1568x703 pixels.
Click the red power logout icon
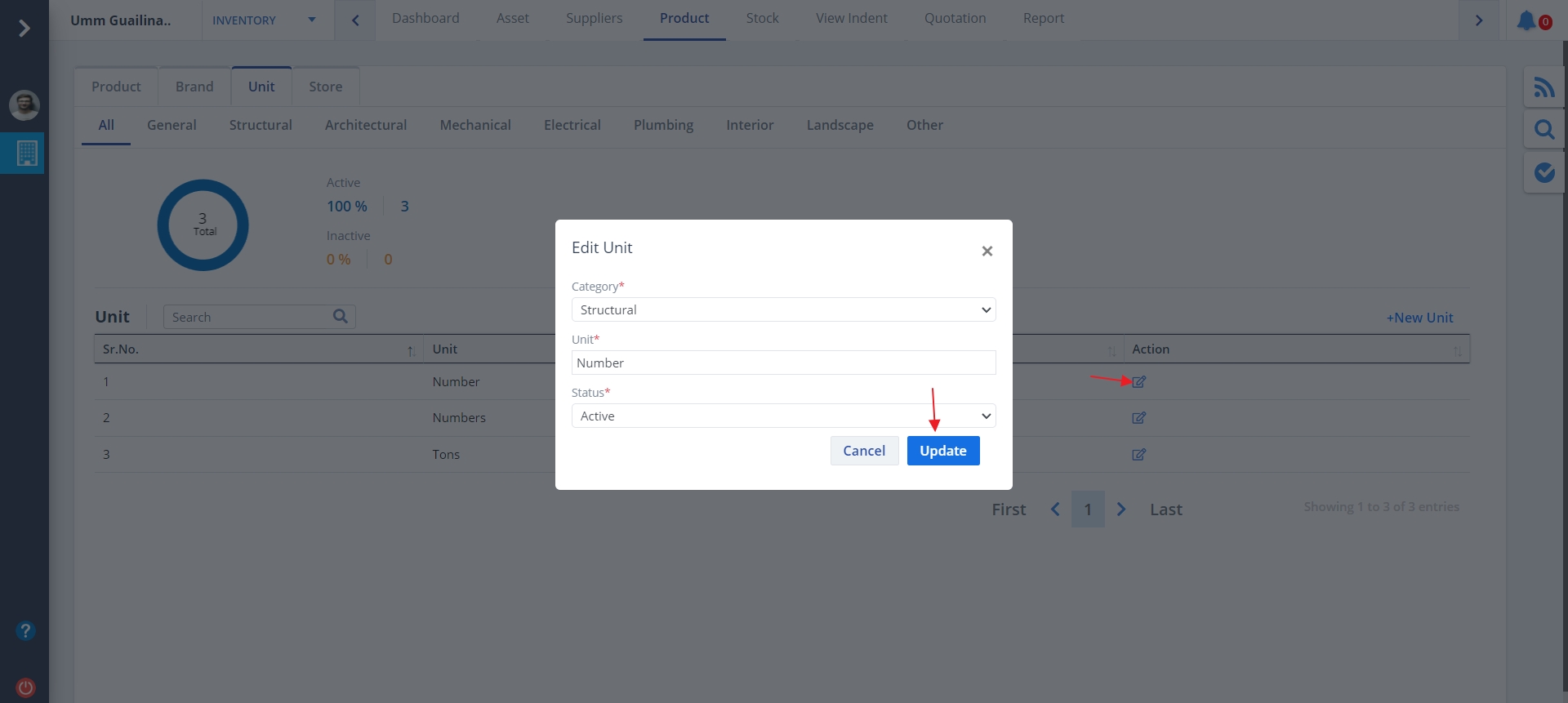tap(25, 687)
